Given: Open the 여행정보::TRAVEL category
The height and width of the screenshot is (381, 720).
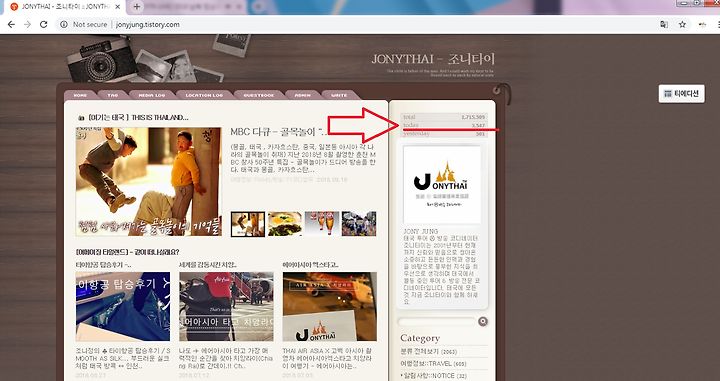Looking at the screenshot, I should 433,364.
